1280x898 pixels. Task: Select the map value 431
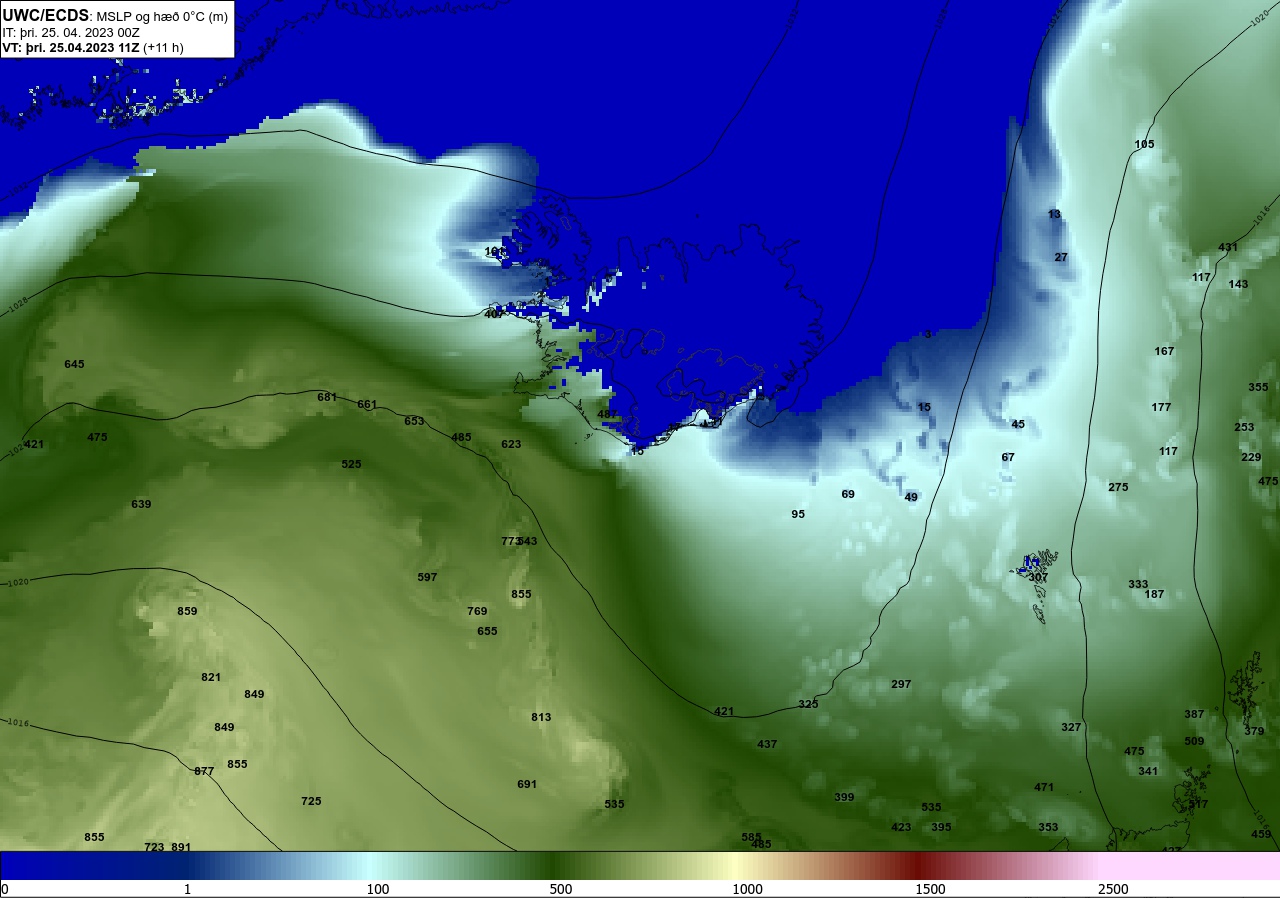[x=1228, y=247]
